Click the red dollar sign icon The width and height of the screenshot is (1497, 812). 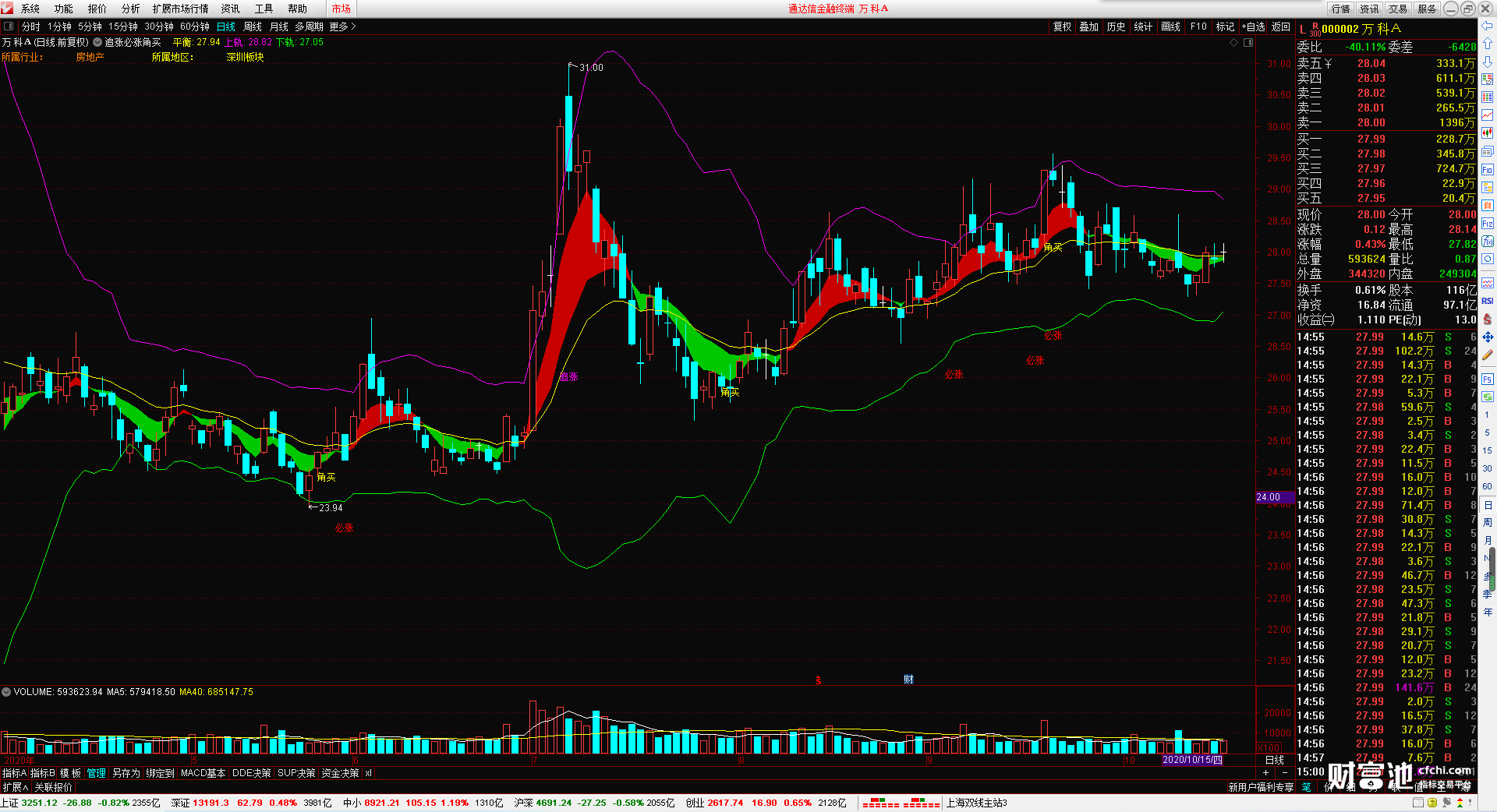coord(1488,320)
